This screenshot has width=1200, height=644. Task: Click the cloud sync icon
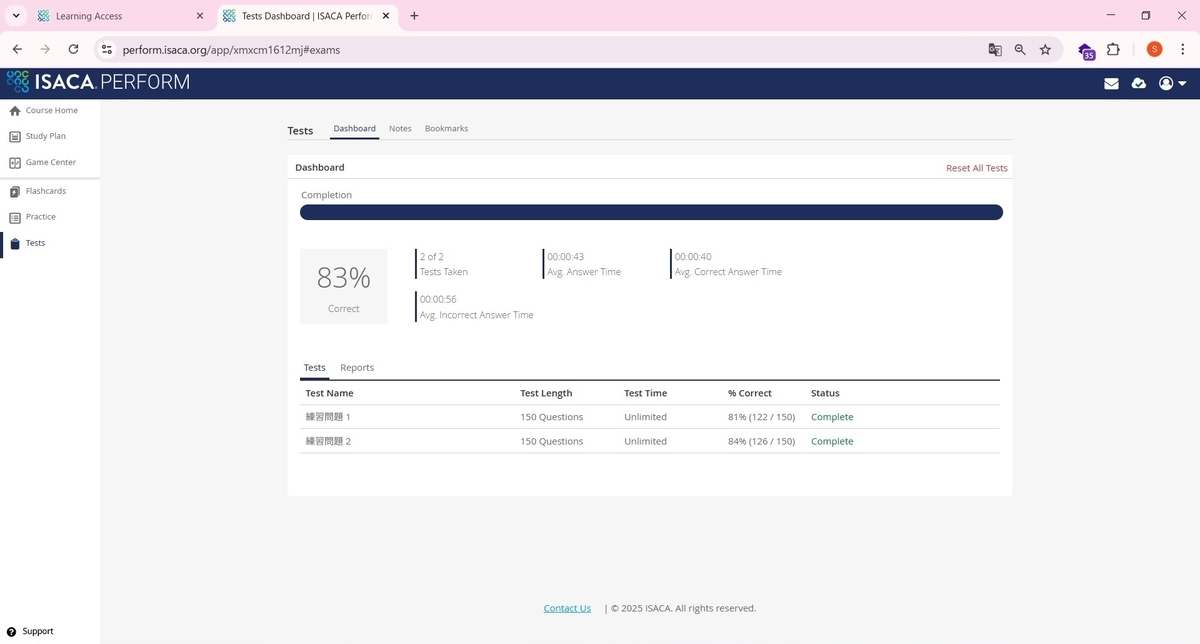click(1138, 84)
